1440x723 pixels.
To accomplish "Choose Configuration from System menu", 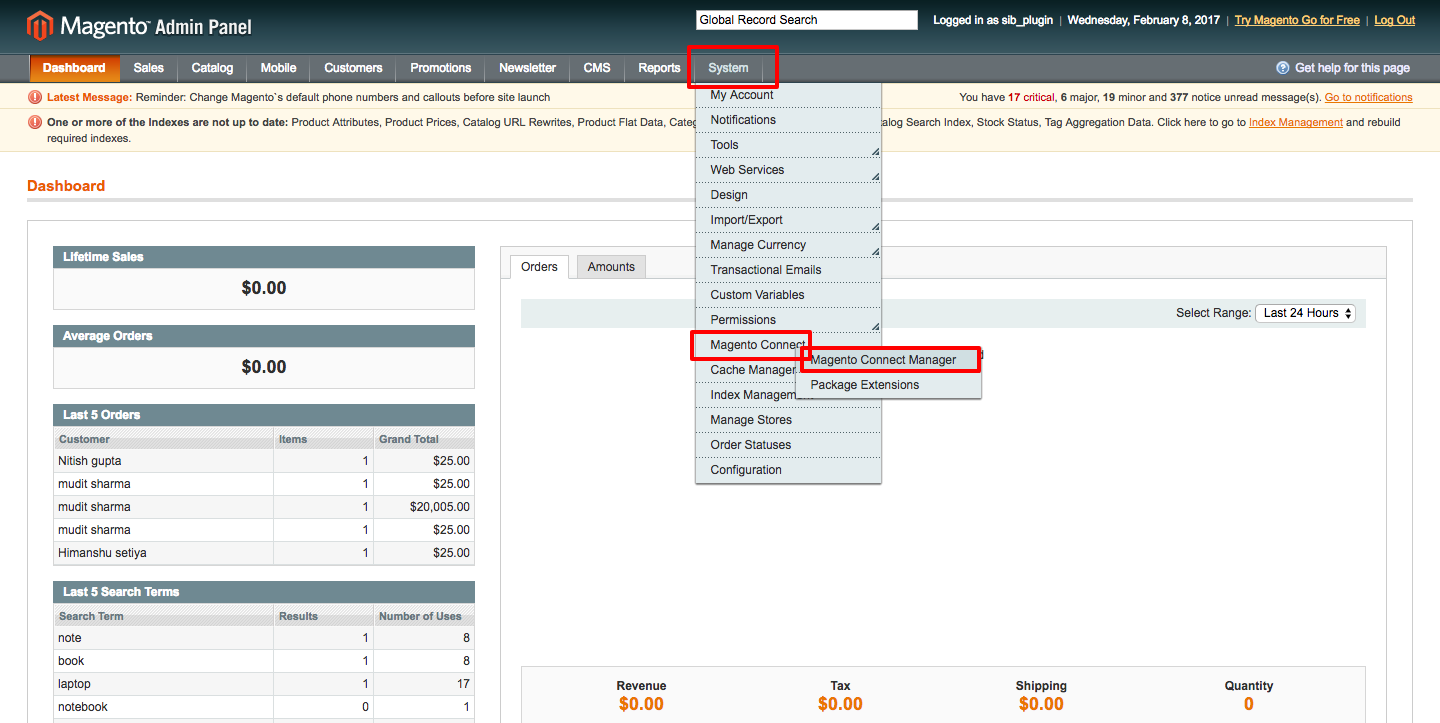I will [x=788, y=470].
